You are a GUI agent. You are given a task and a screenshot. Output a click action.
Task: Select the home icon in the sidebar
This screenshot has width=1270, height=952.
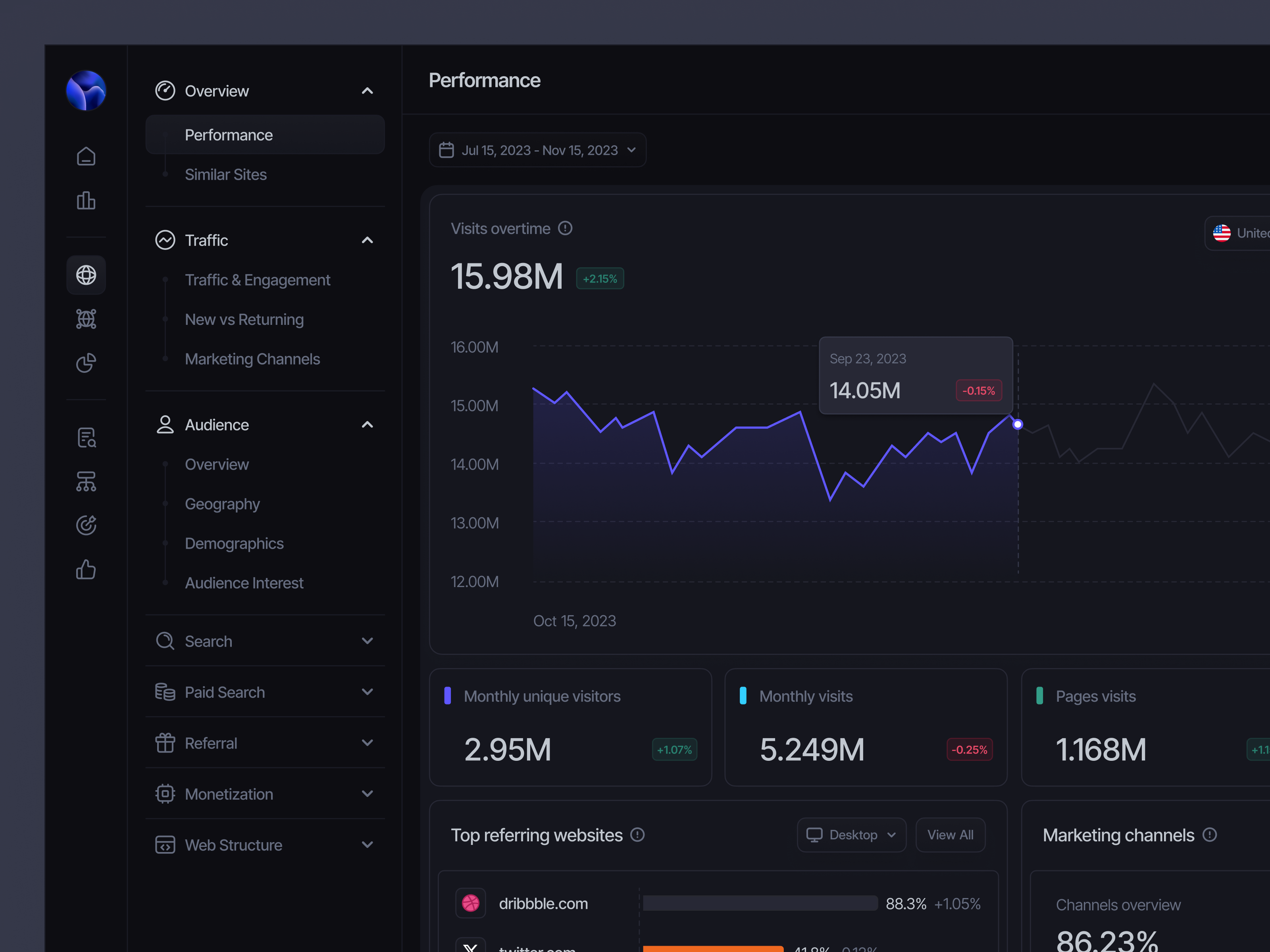pos(86,155)
